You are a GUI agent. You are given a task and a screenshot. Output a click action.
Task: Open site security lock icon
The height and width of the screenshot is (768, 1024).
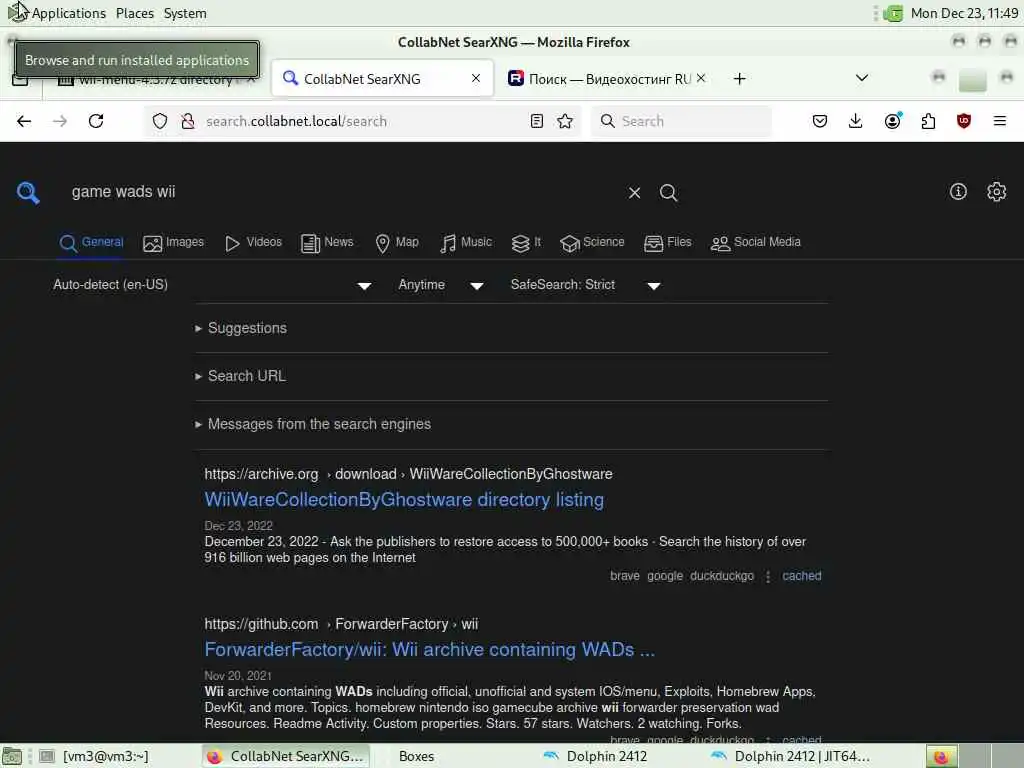pos(188,121)
